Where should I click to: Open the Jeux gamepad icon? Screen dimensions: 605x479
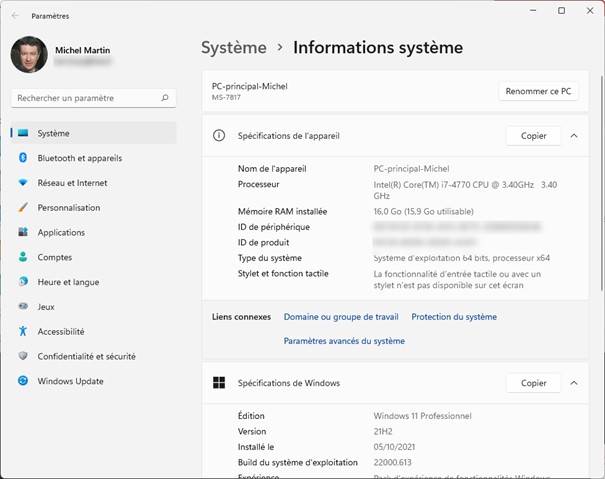[23, 307]
